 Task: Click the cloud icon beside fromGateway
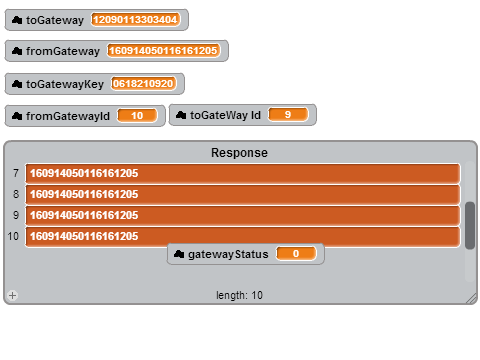pos(17,51)
